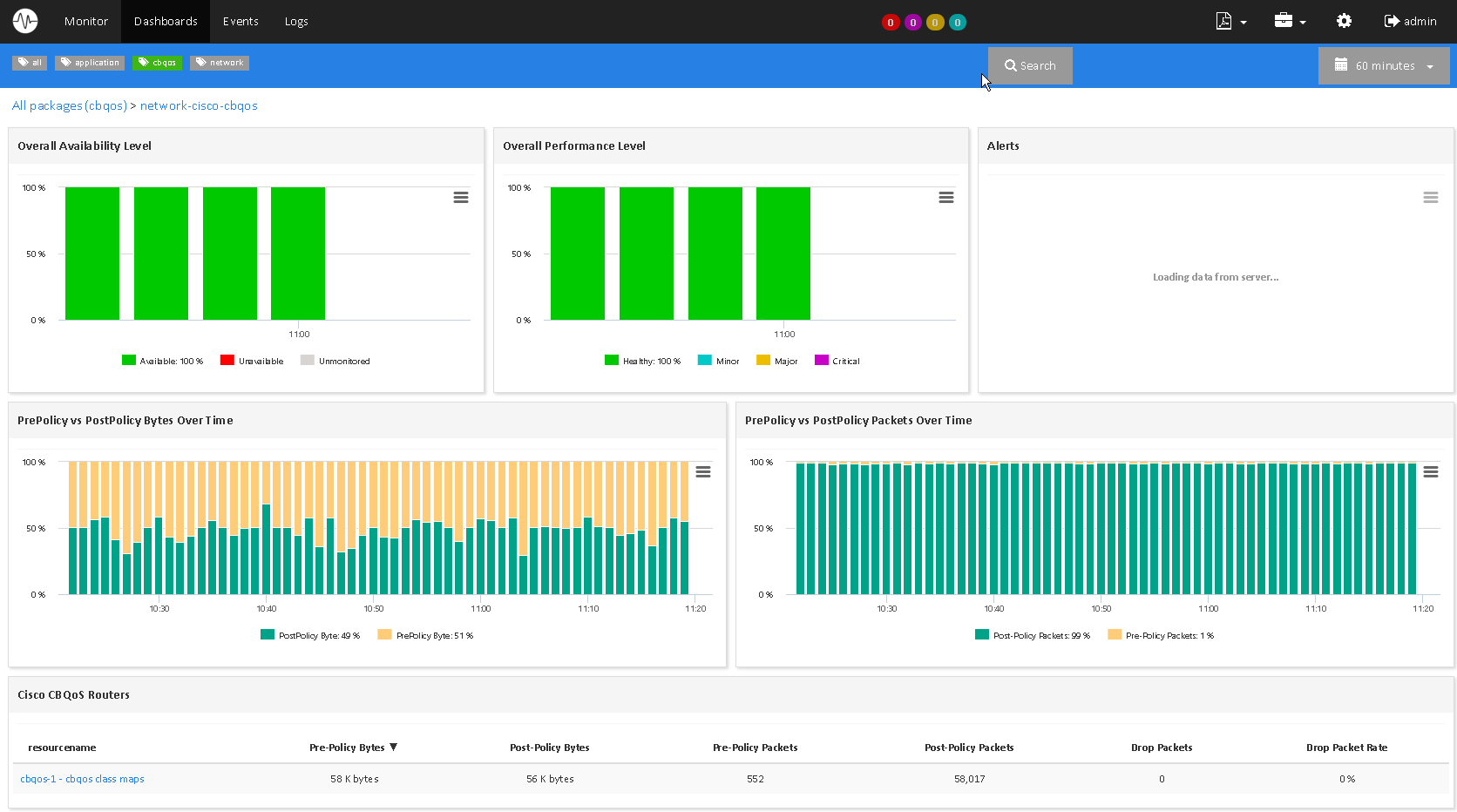The image size is (1457, 812).
Task: Toggle PrePolicy Byte legend series visibility
Action: tap(433, 635)
